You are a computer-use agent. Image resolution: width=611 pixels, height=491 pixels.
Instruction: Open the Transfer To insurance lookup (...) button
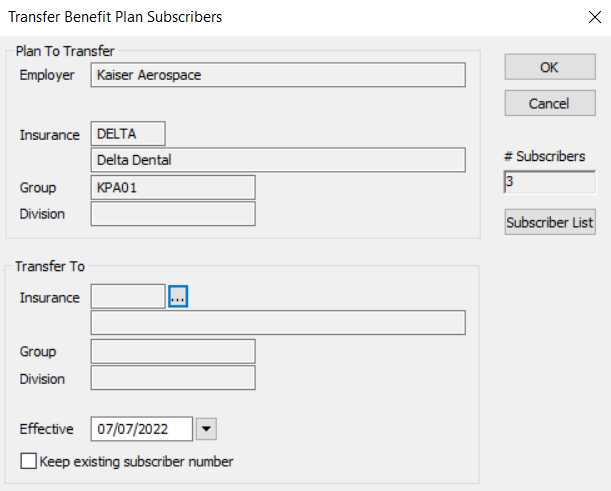[178, 296]
